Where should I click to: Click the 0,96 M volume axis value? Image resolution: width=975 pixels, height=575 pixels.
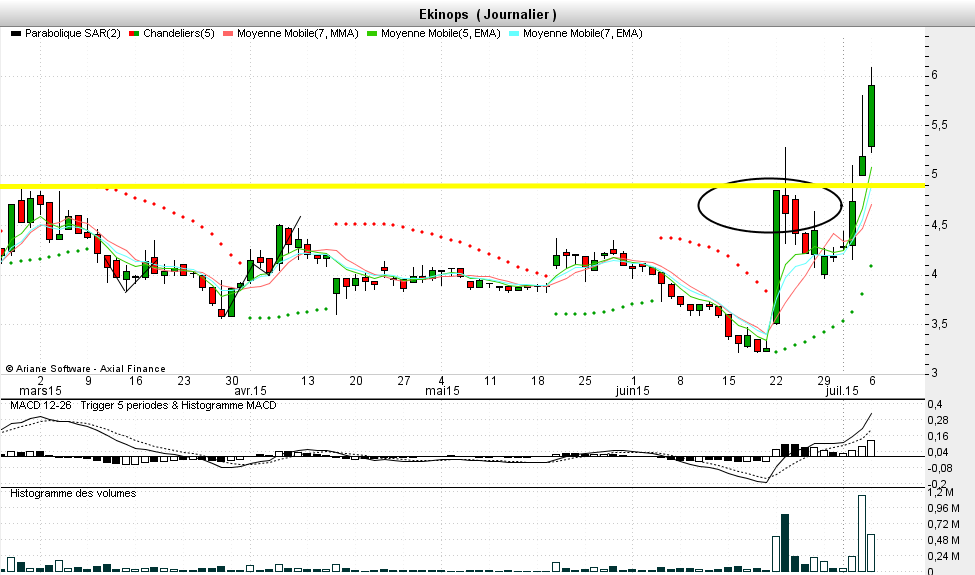(943, 508)
